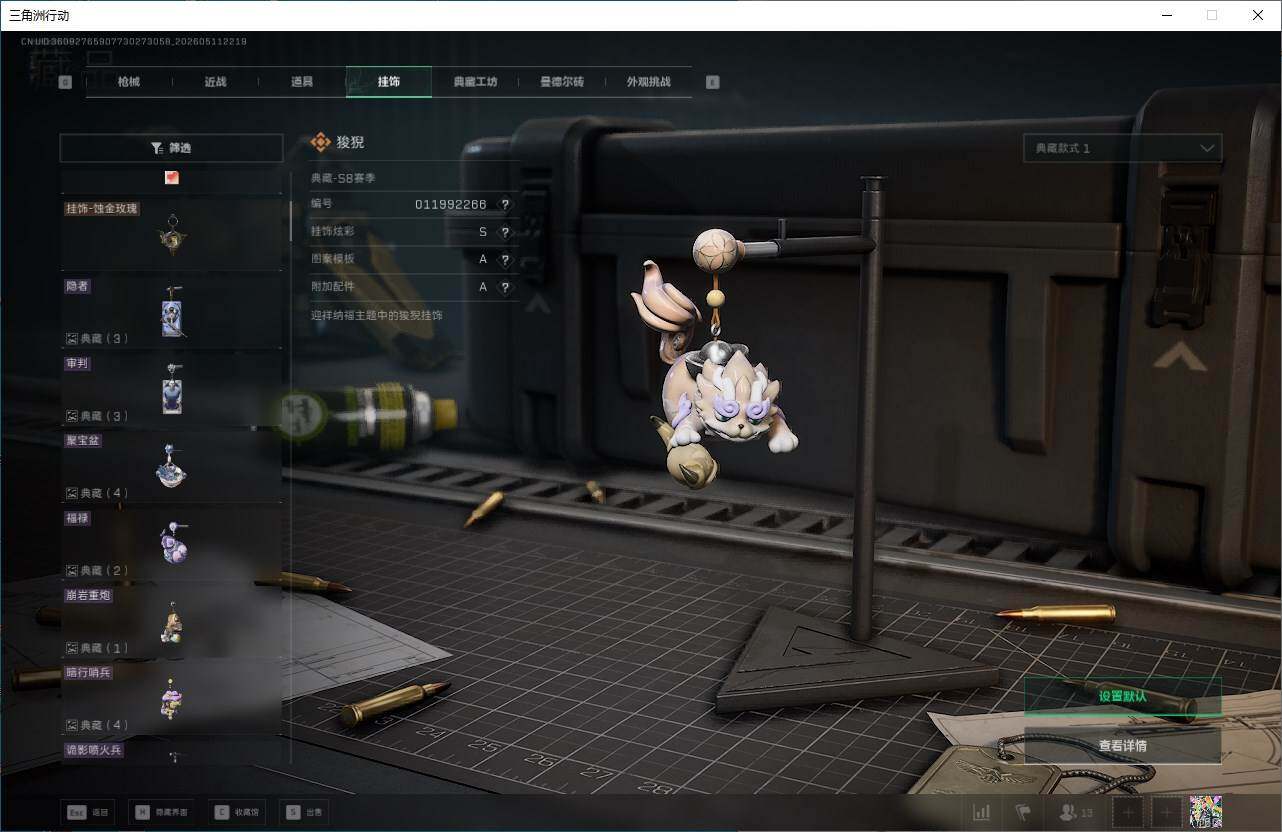Expand 典藏 variants under 隐者
This screenshot has width=1282, height=832.
pyautogui.click(x=97, y=339)
